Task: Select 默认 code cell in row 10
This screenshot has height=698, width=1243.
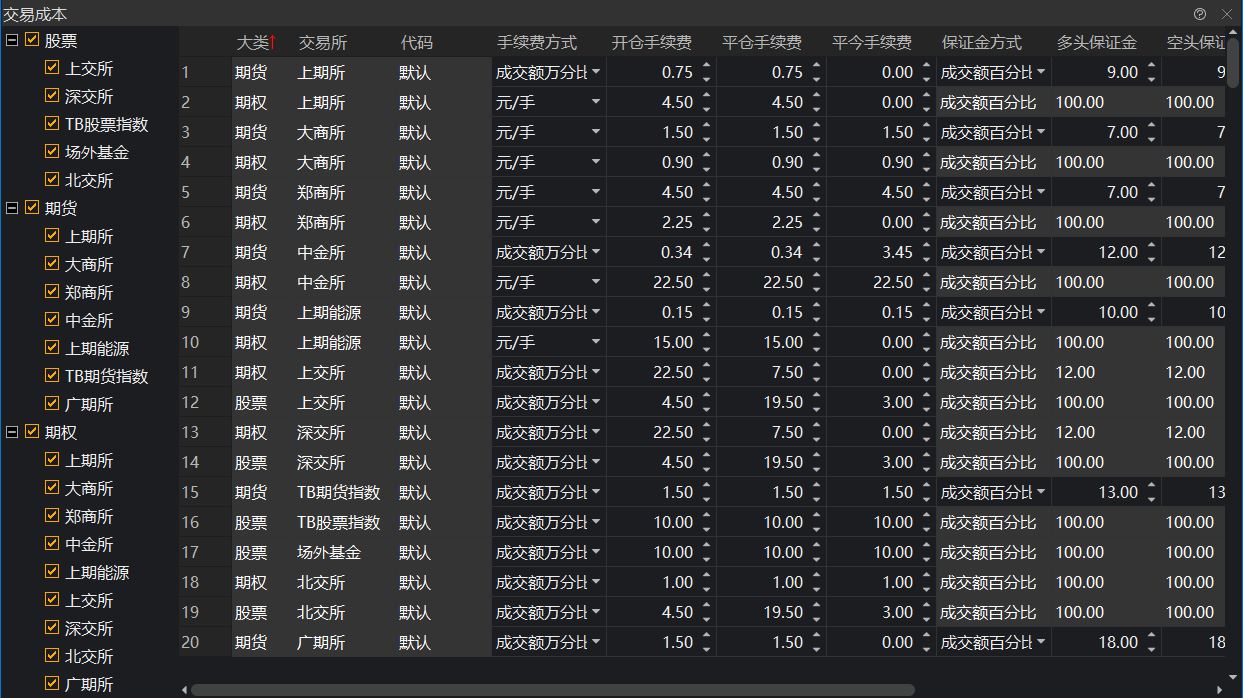Action: 415,342
